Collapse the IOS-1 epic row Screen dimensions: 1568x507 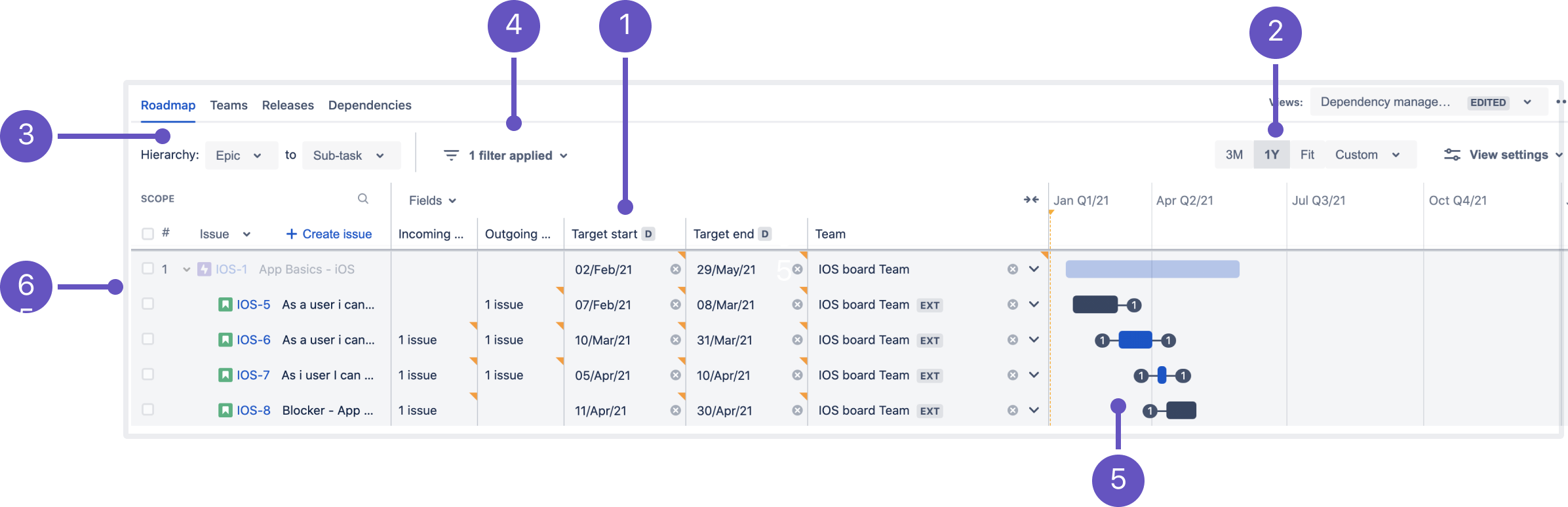[186, 269]
